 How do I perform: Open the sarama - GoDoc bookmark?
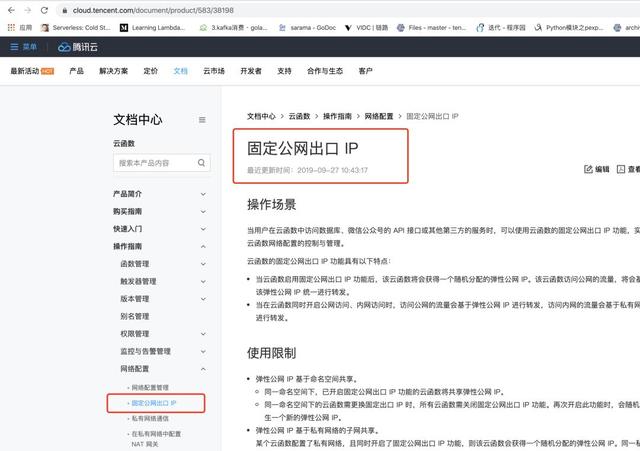[x=307, y=28]
